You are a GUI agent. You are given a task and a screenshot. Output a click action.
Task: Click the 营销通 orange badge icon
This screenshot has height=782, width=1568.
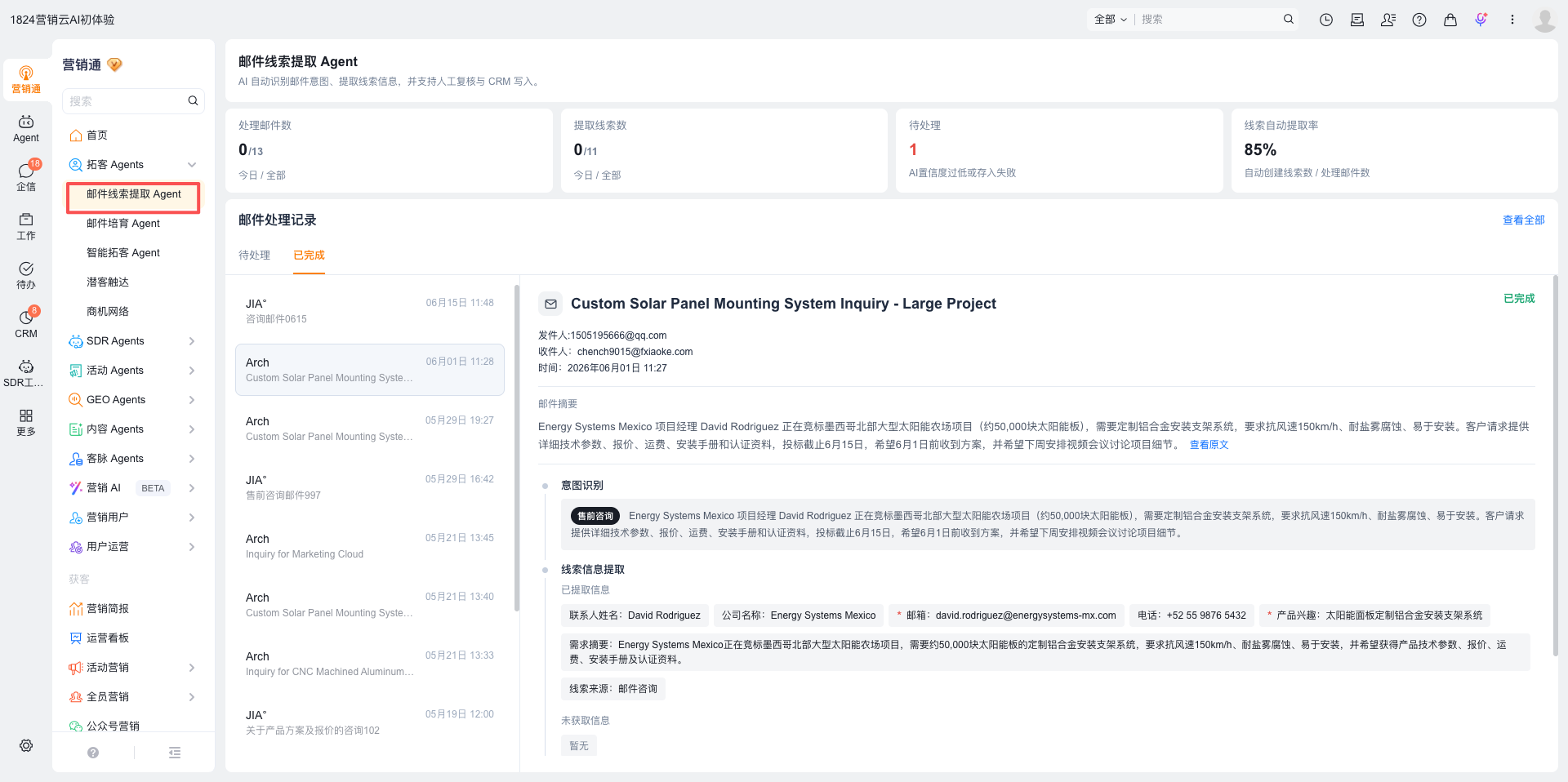pos(115,64)
